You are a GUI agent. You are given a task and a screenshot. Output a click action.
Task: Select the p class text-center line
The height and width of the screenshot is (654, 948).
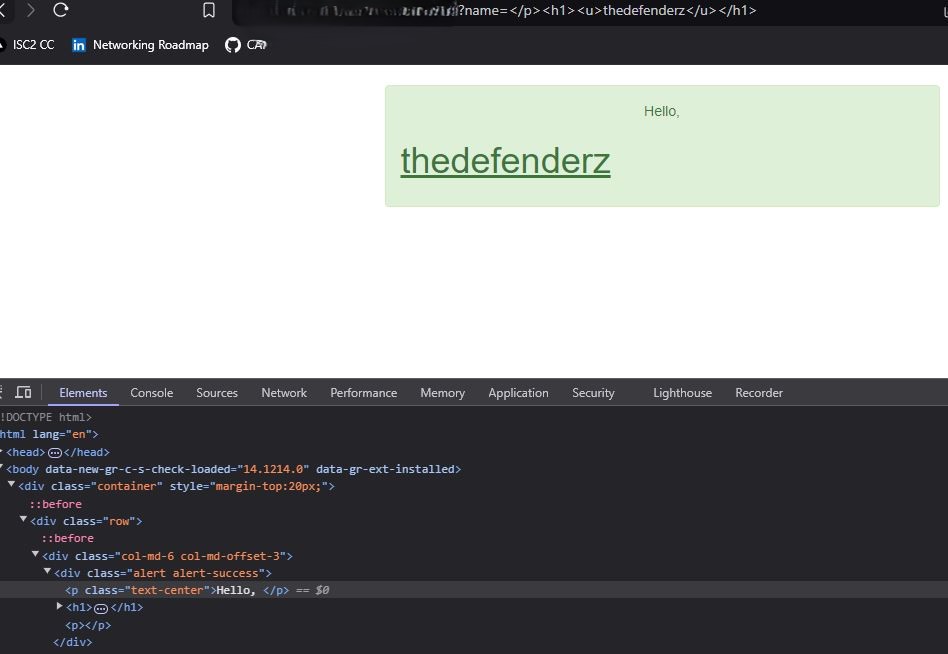pos(474,590)
